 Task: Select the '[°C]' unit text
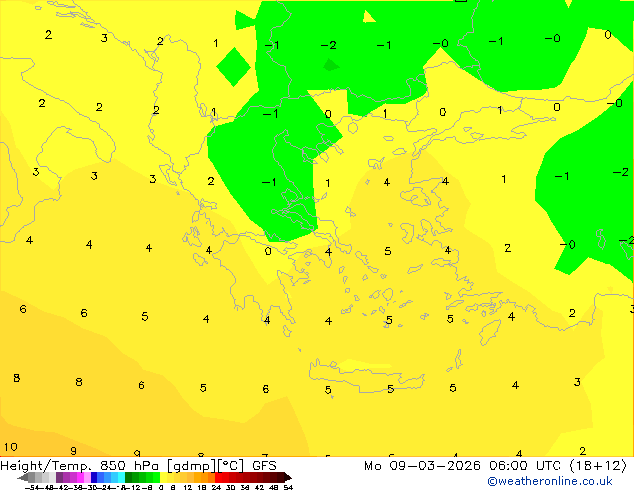pos(231,466)
